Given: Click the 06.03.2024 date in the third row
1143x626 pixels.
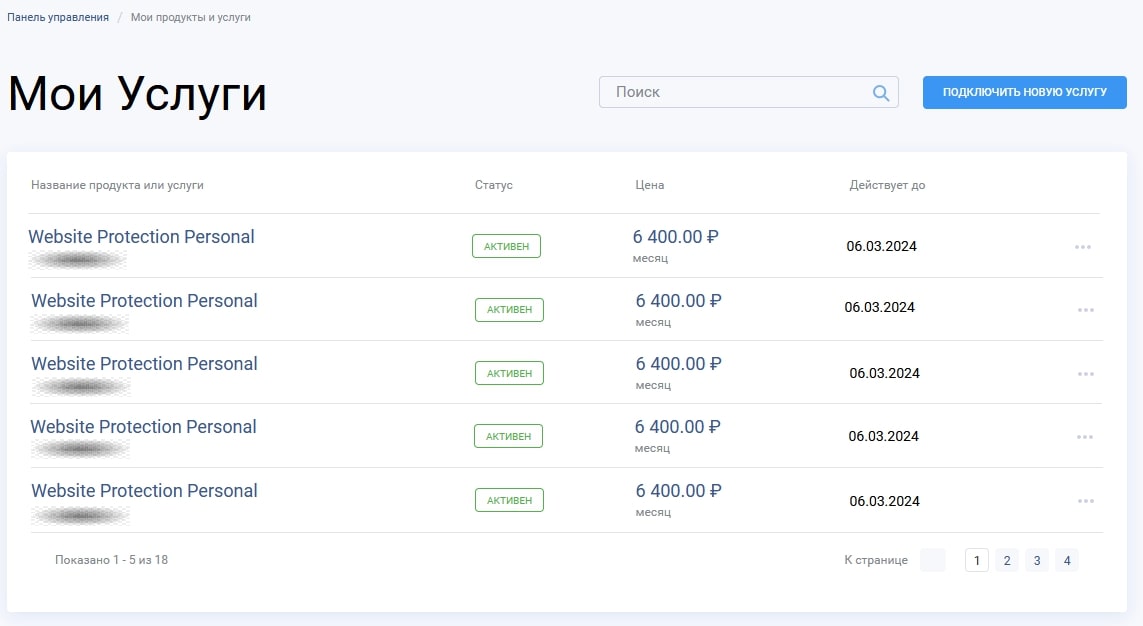Looking at the screenshot, I should pyautogui.click(x=884, y=373).
